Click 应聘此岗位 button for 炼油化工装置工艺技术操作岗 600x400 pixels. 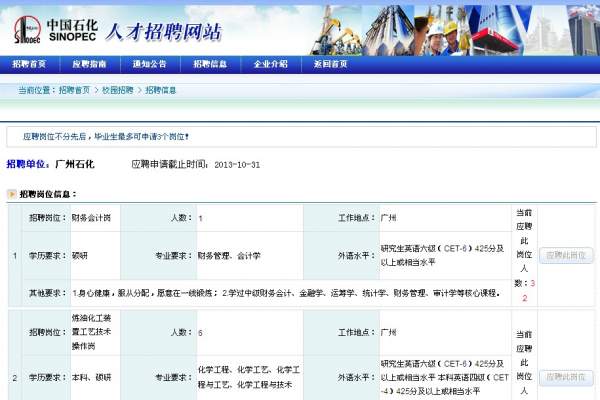click(566, 377)
